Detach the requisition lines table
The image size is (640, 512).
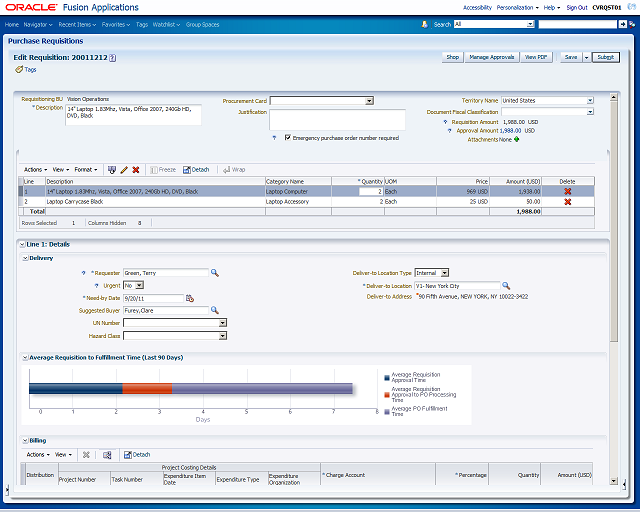click(x=196, y=170)
